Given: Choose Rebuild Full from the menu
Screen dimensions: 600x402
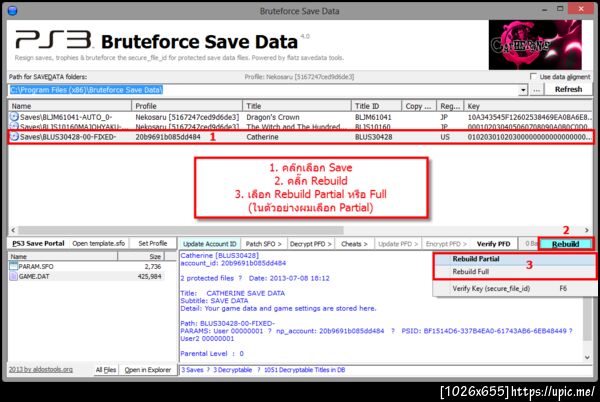Looking at the screenshot, I should pyautogui.click(x=514, y=272).
